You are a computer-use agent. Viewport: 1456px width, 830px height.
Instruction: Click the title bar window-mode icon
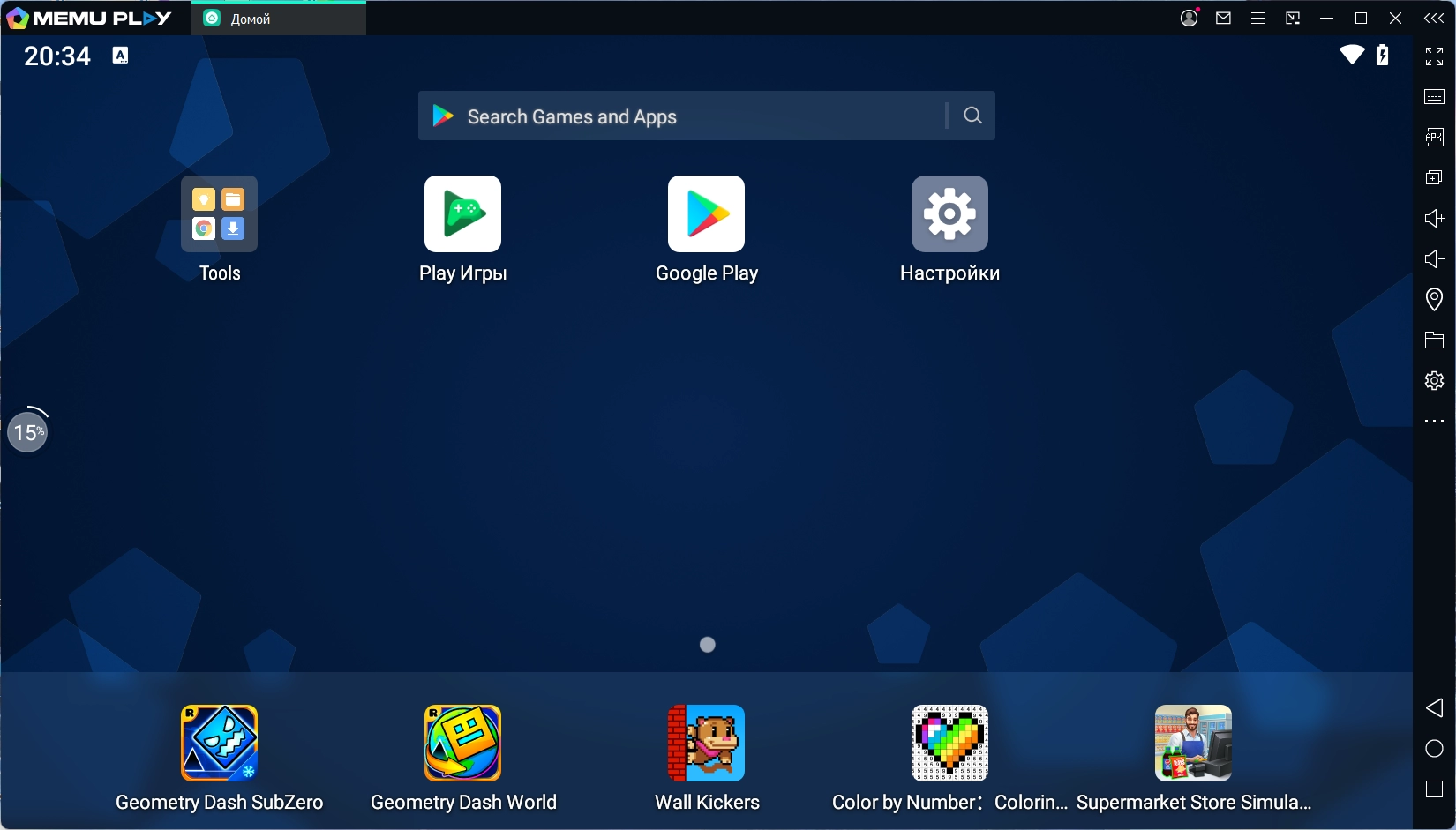click(1293, 19)
